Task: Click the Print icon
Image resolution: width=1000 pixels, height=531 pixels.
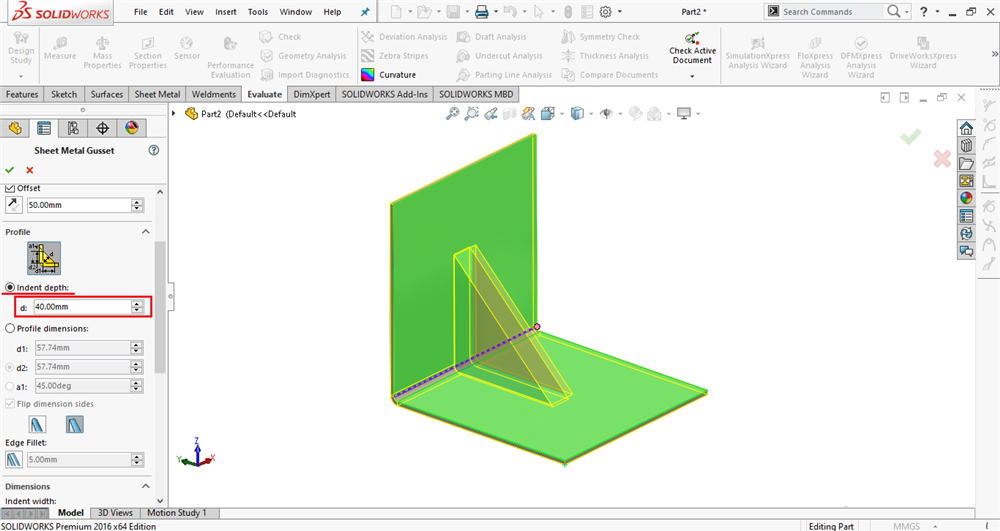Action: click(482, 11)
